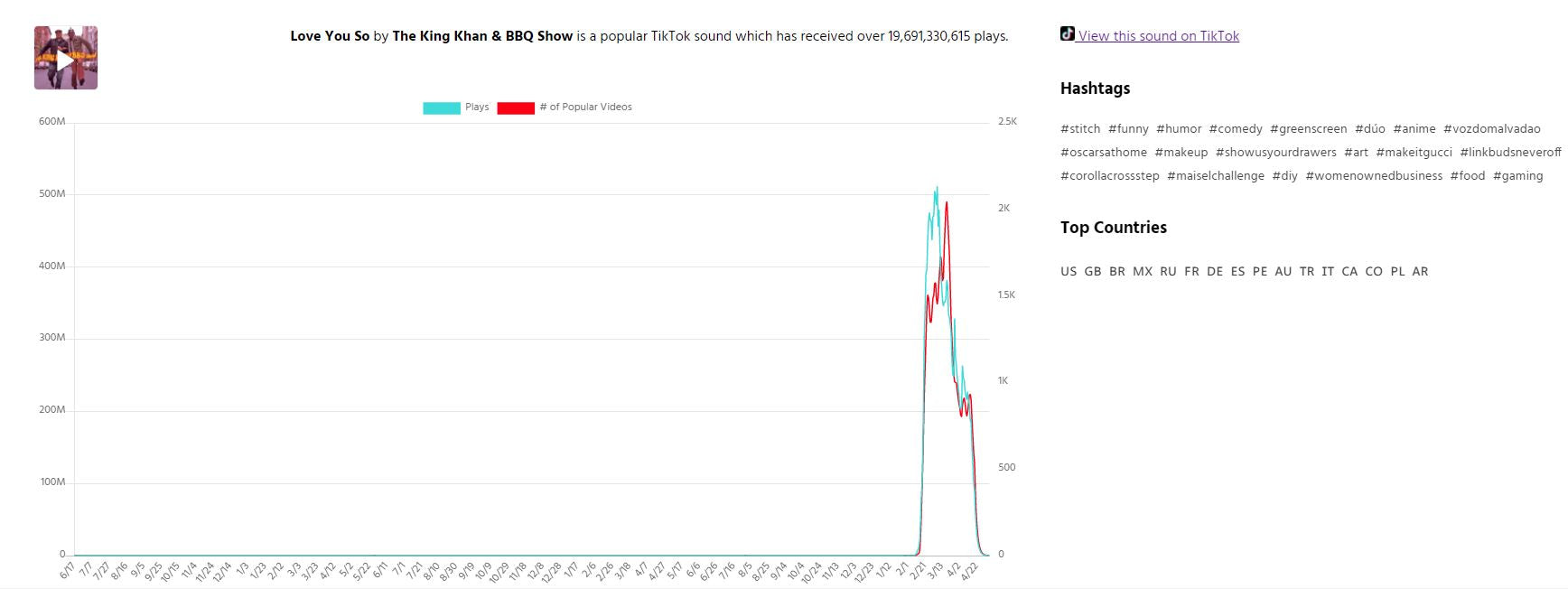Select the BR country code
This screenshot has width=1568, height=589.
pyautogui.click(x=1117, y=271)
